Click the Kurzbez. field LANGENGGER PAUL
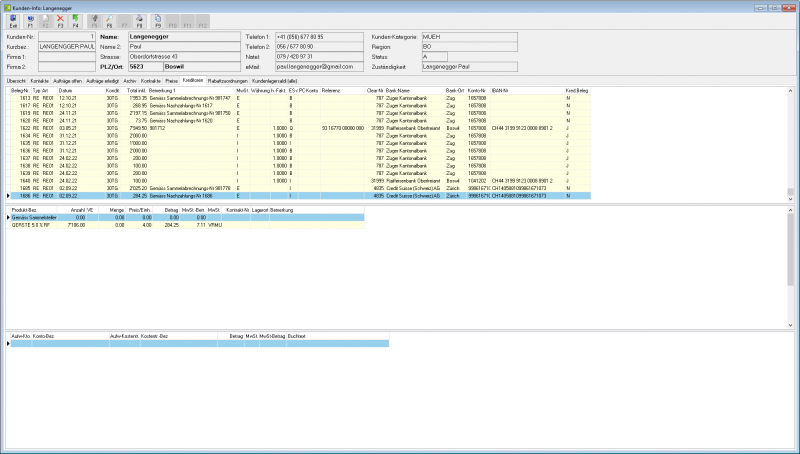 click(67, 46)
